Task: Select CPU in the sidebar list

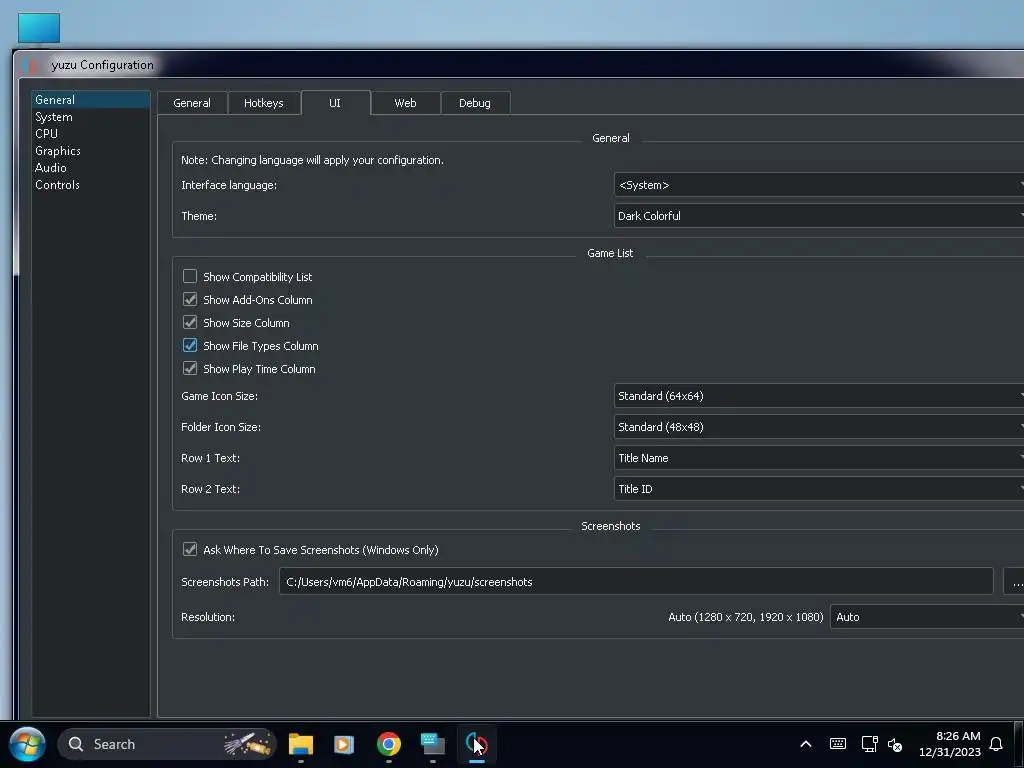Action: pos(91,133)
